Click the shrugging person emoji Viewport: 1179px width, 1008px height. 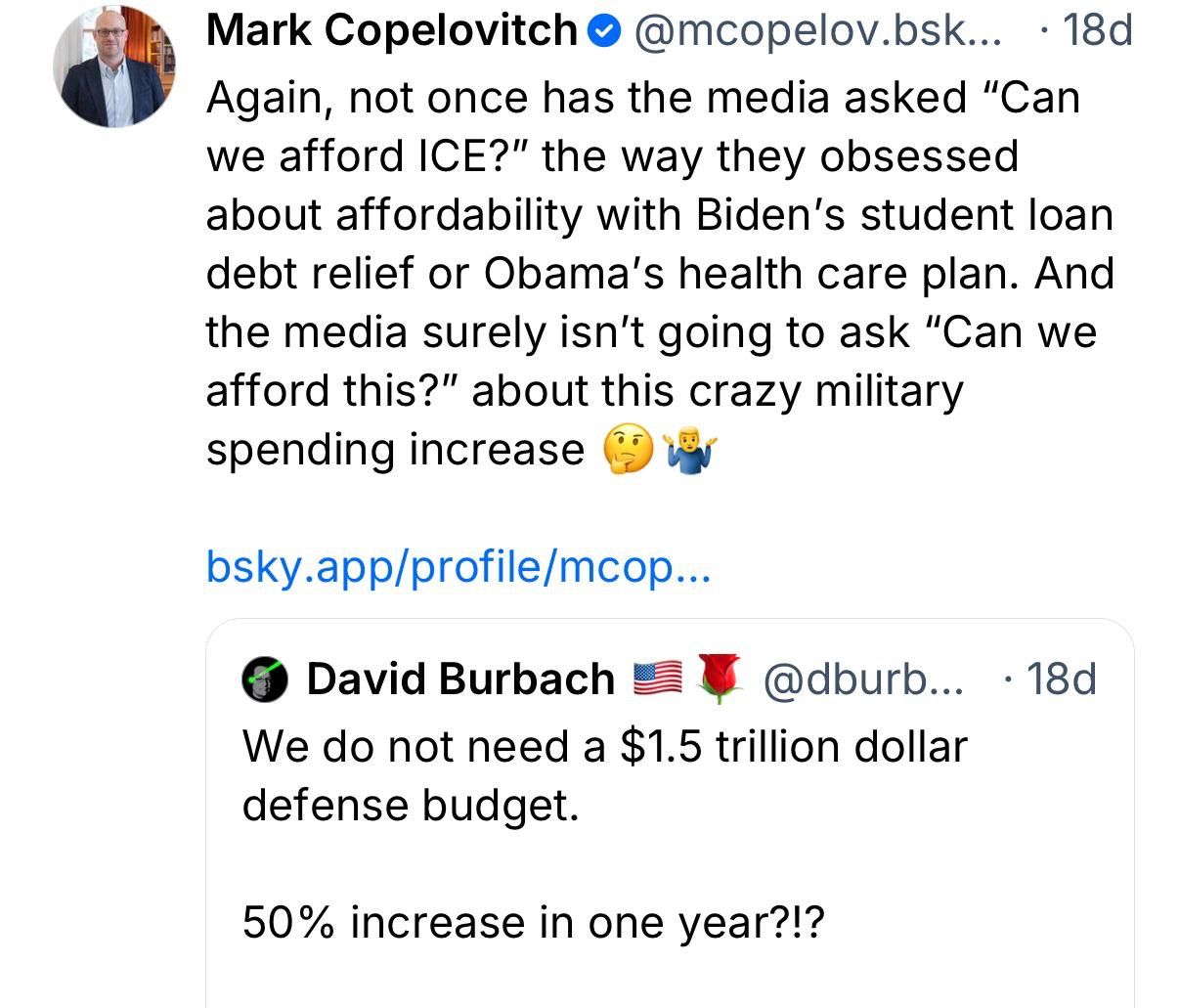pos(690,451)
